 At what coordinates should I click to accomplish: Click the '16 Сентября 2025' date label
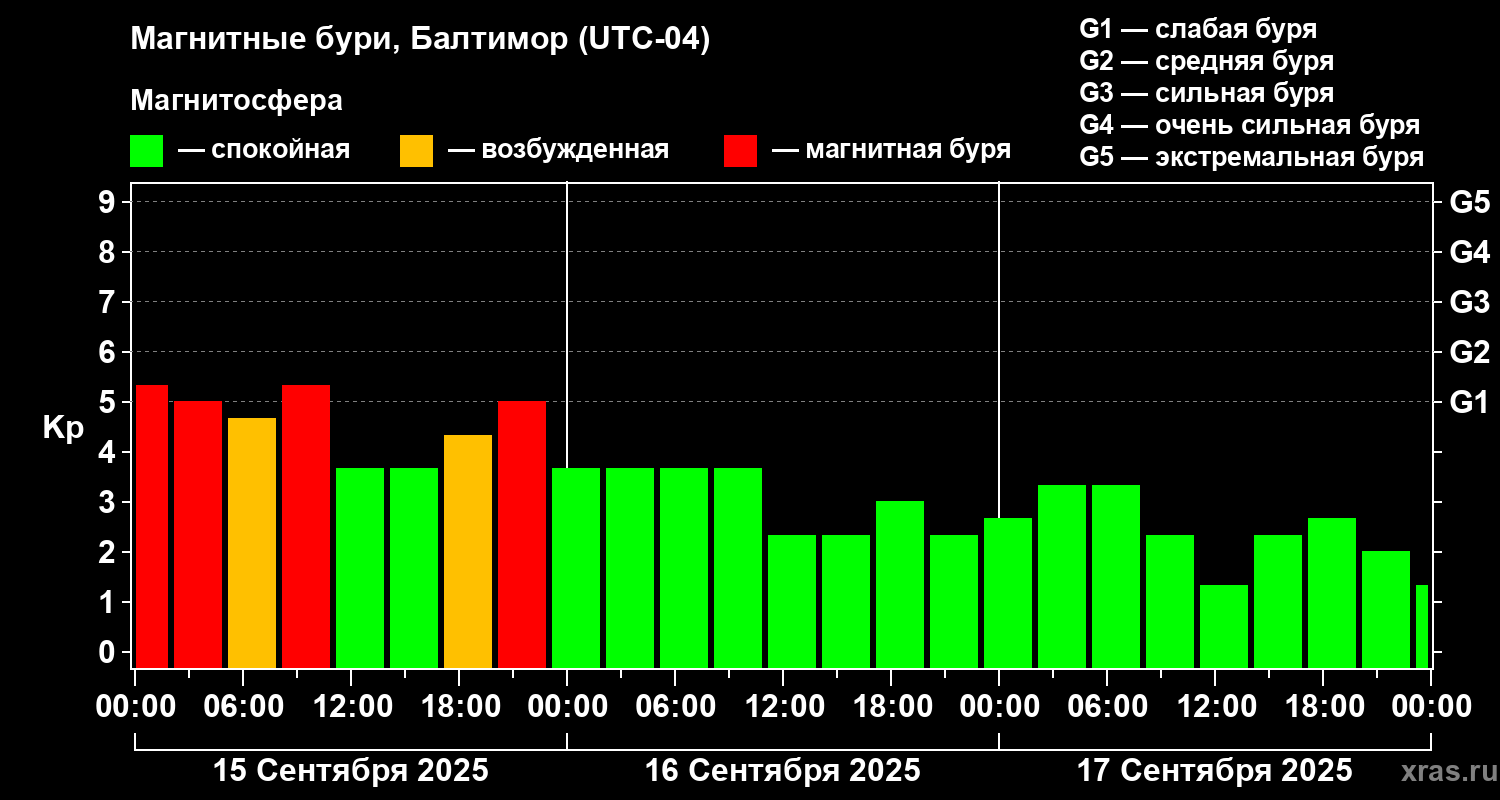tap(783, 771)
